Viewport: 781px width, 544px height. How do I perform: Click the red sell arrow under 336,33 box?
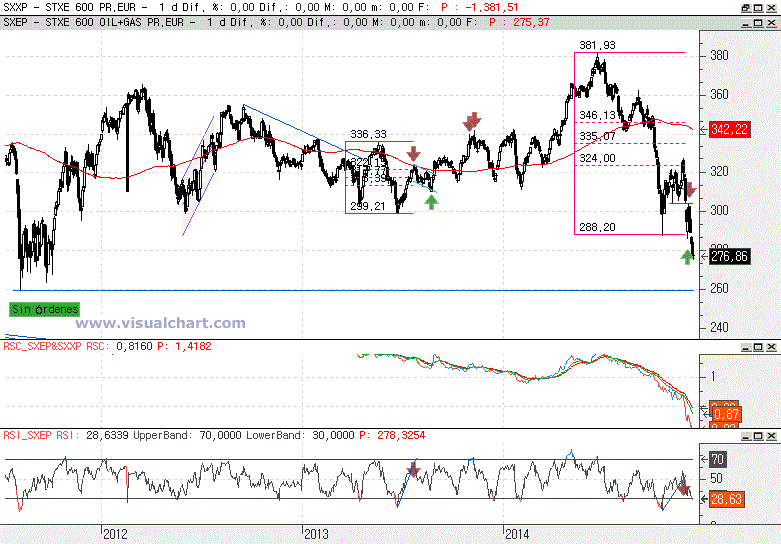click(x=413, y=154)
